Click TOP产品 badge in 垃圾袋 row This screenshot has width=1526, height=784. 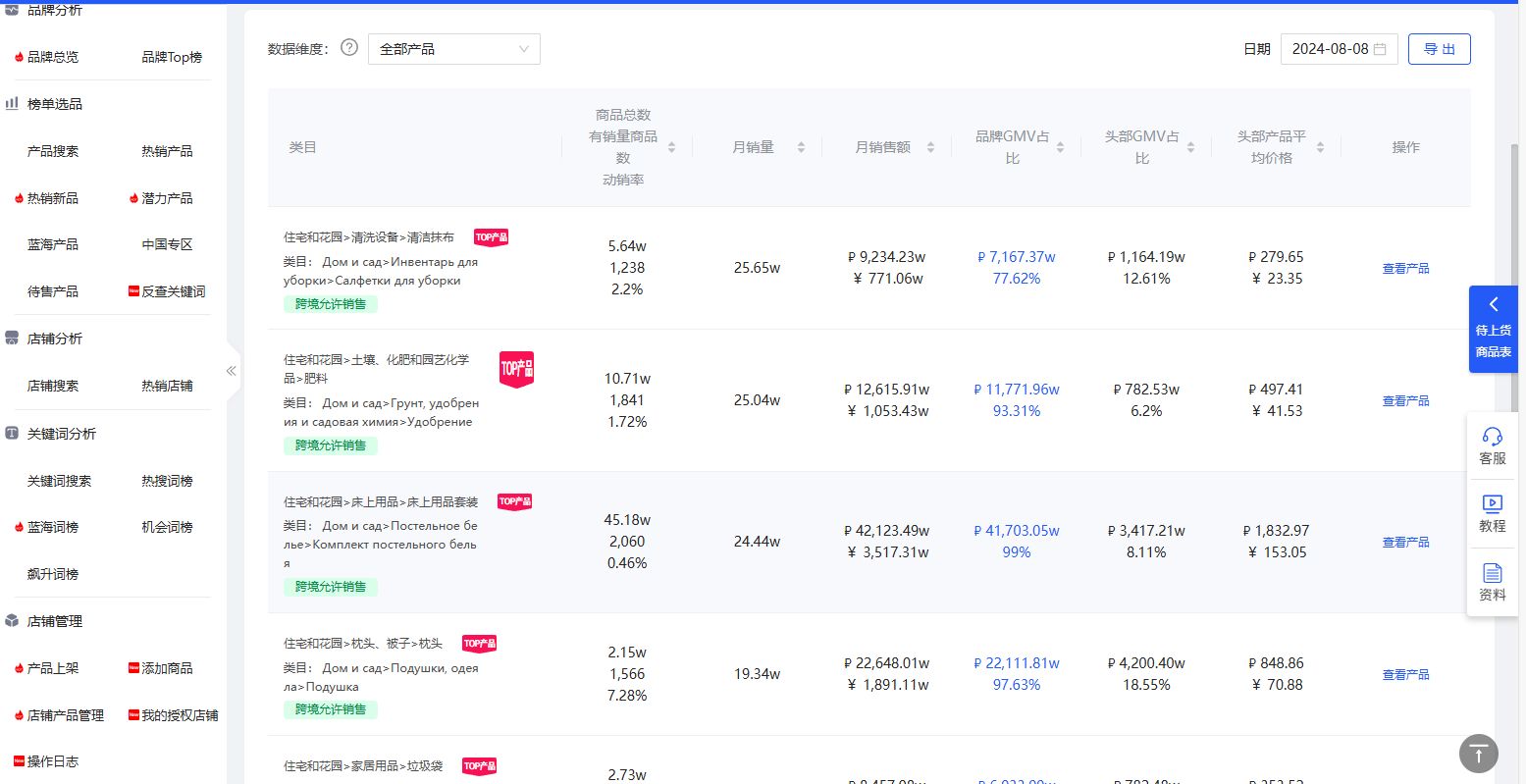coord(479,766)
